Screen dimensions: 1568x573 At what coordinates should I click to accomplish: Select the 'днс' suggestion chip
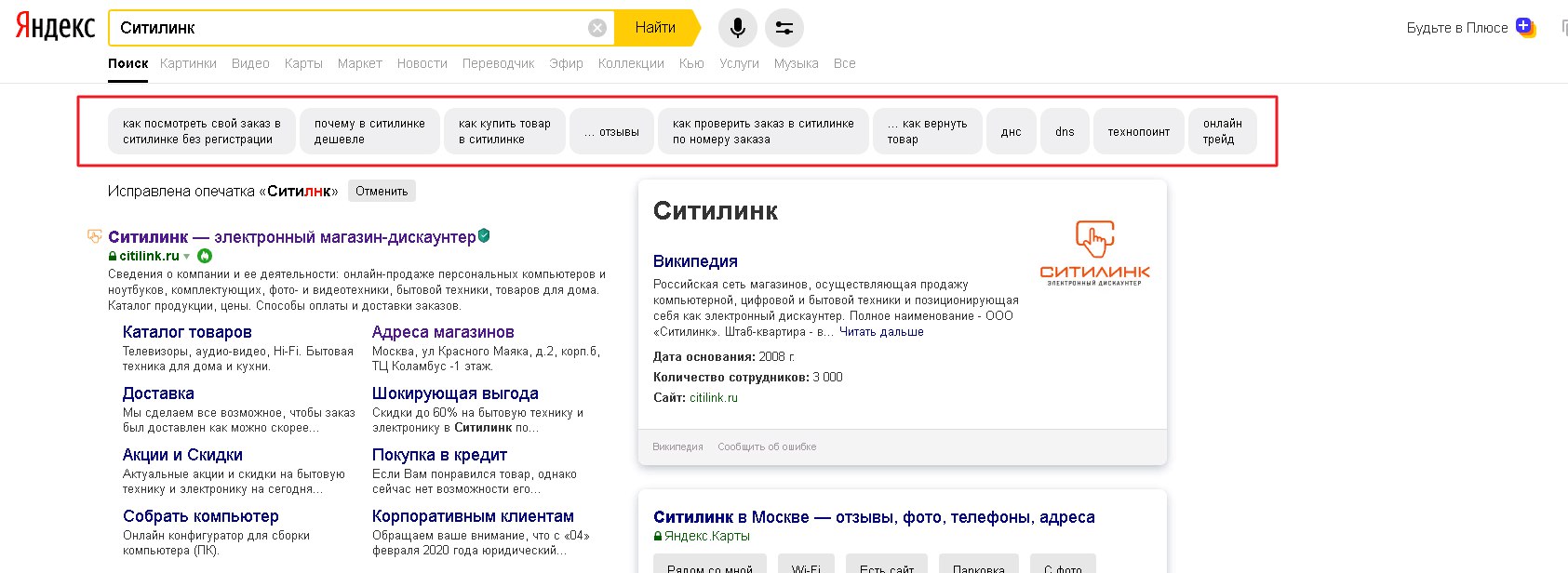coord(1012,131)
